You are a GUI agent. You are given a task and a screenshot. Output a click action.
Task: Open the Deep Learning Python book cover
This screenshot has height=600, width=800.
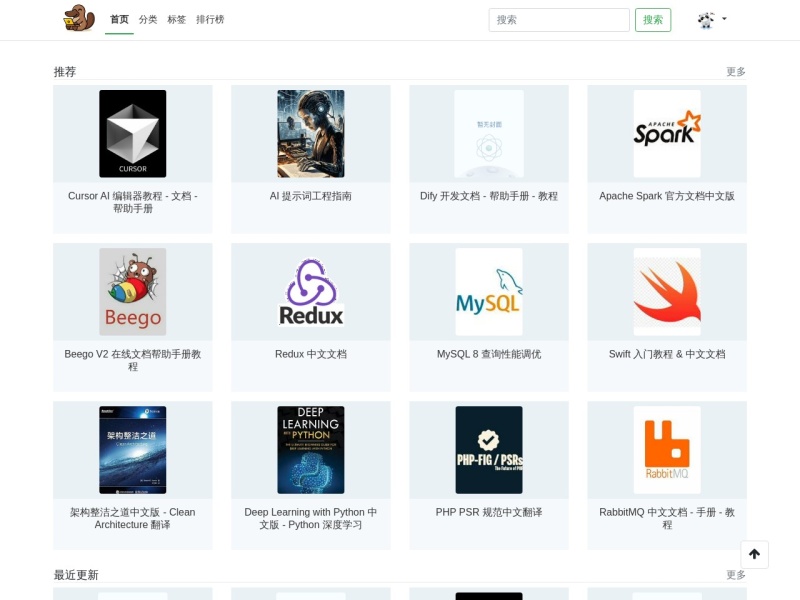click(311, 450)
